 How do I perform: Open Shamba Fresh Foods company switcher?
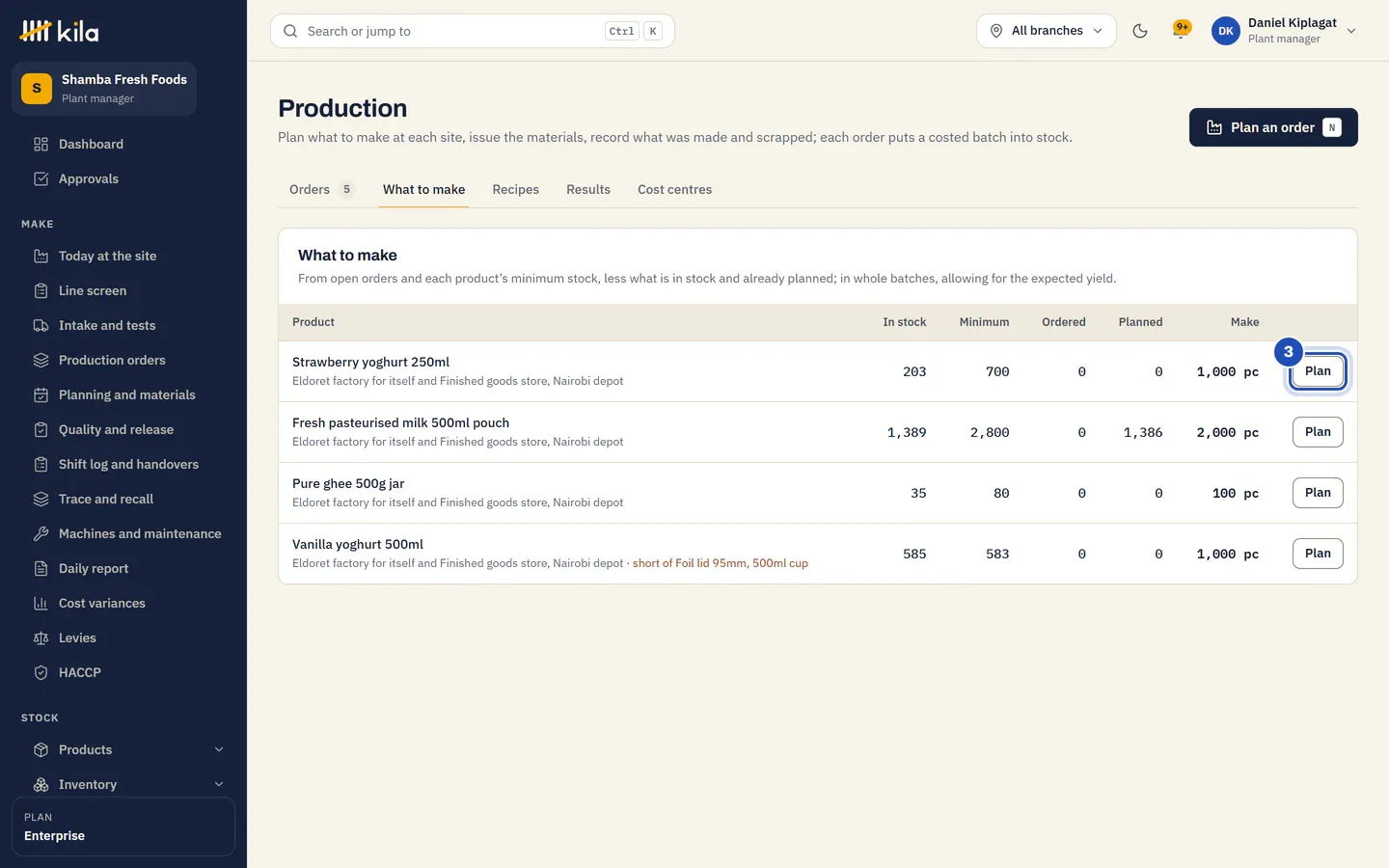pos(104,89)
